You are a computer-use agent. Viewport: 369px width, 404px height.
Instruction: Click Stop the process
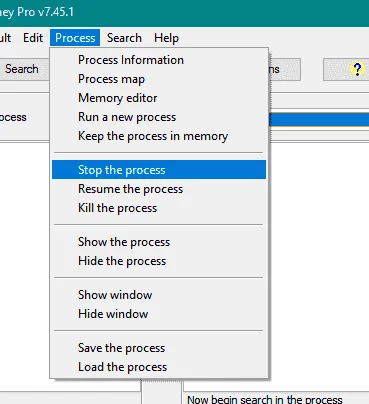[159, 170]
